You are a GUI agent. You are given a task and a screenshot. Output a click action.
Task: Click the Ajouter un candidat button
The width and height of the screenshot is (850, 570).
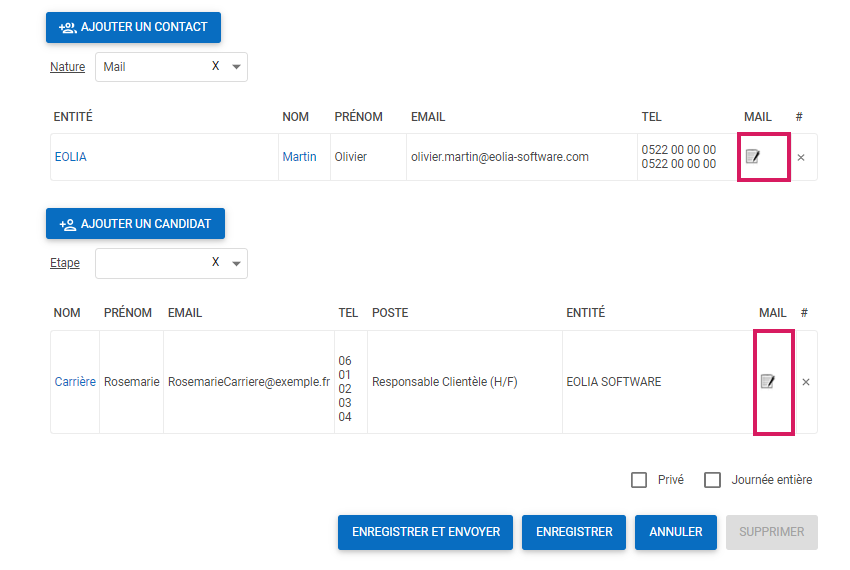[x=135, y=224]
